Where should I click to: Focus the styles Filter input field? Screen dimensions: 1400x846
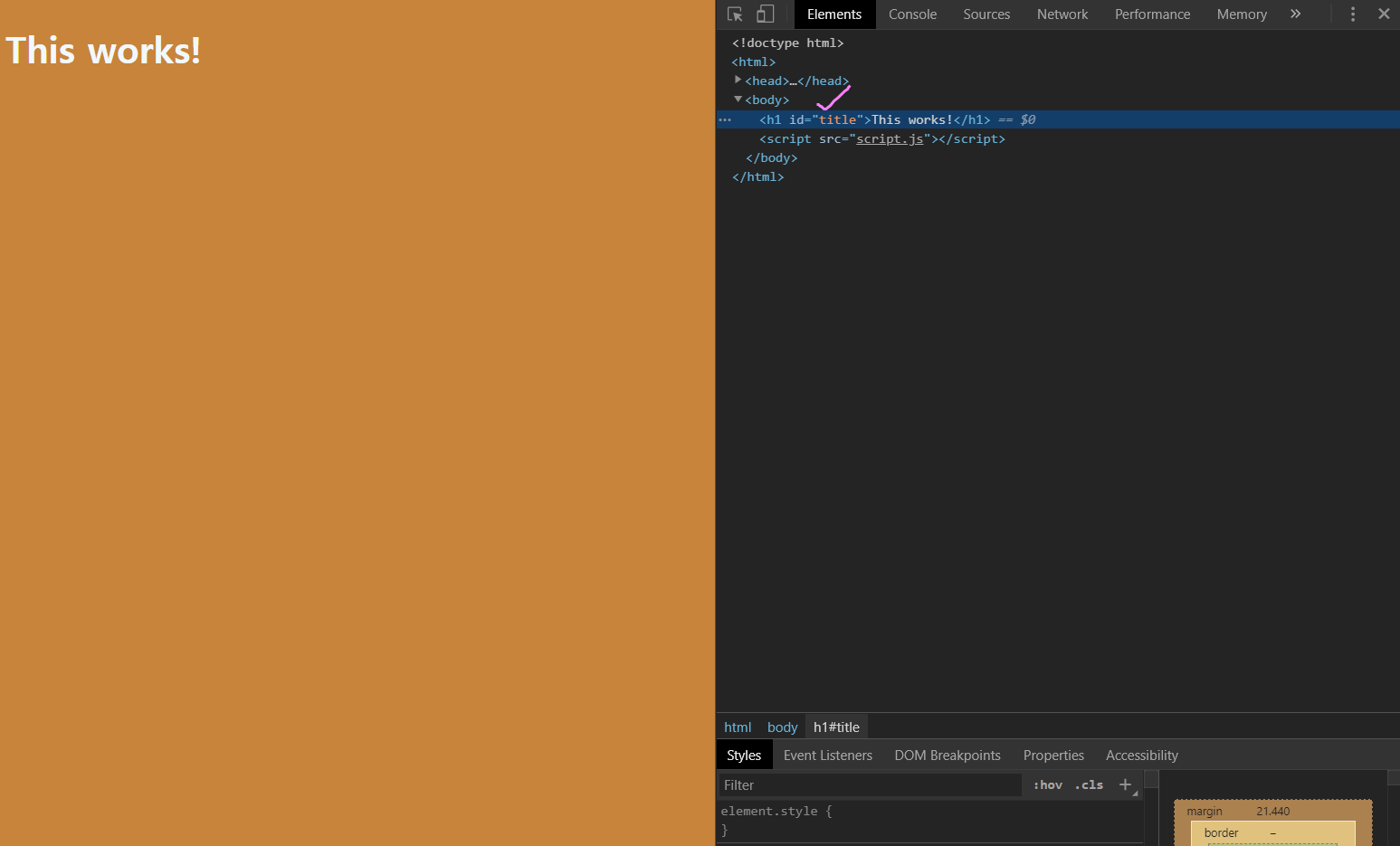(871, 785)
